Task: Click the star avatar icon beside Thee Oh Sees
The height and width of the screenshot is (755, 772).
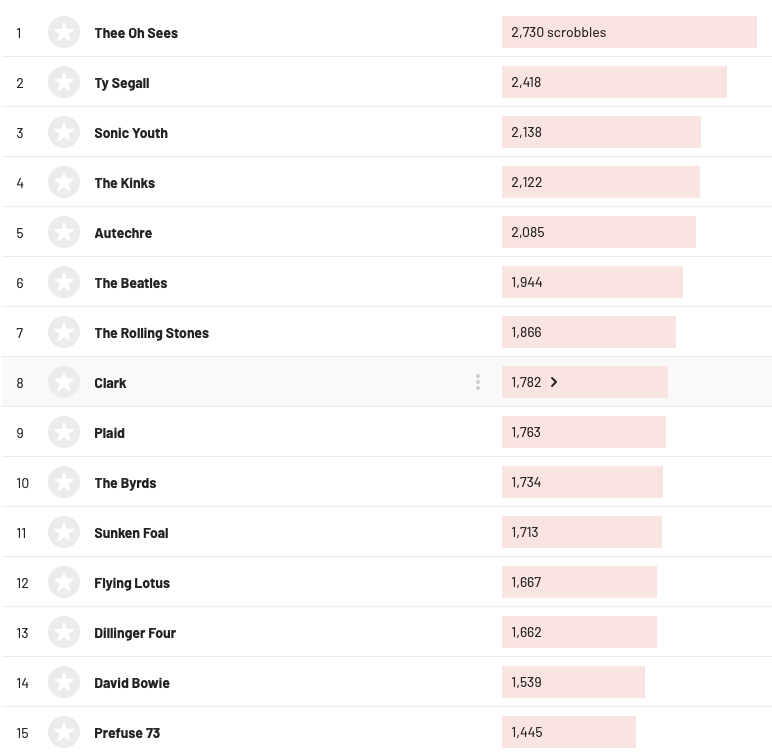Action: (x=64, y=32)
